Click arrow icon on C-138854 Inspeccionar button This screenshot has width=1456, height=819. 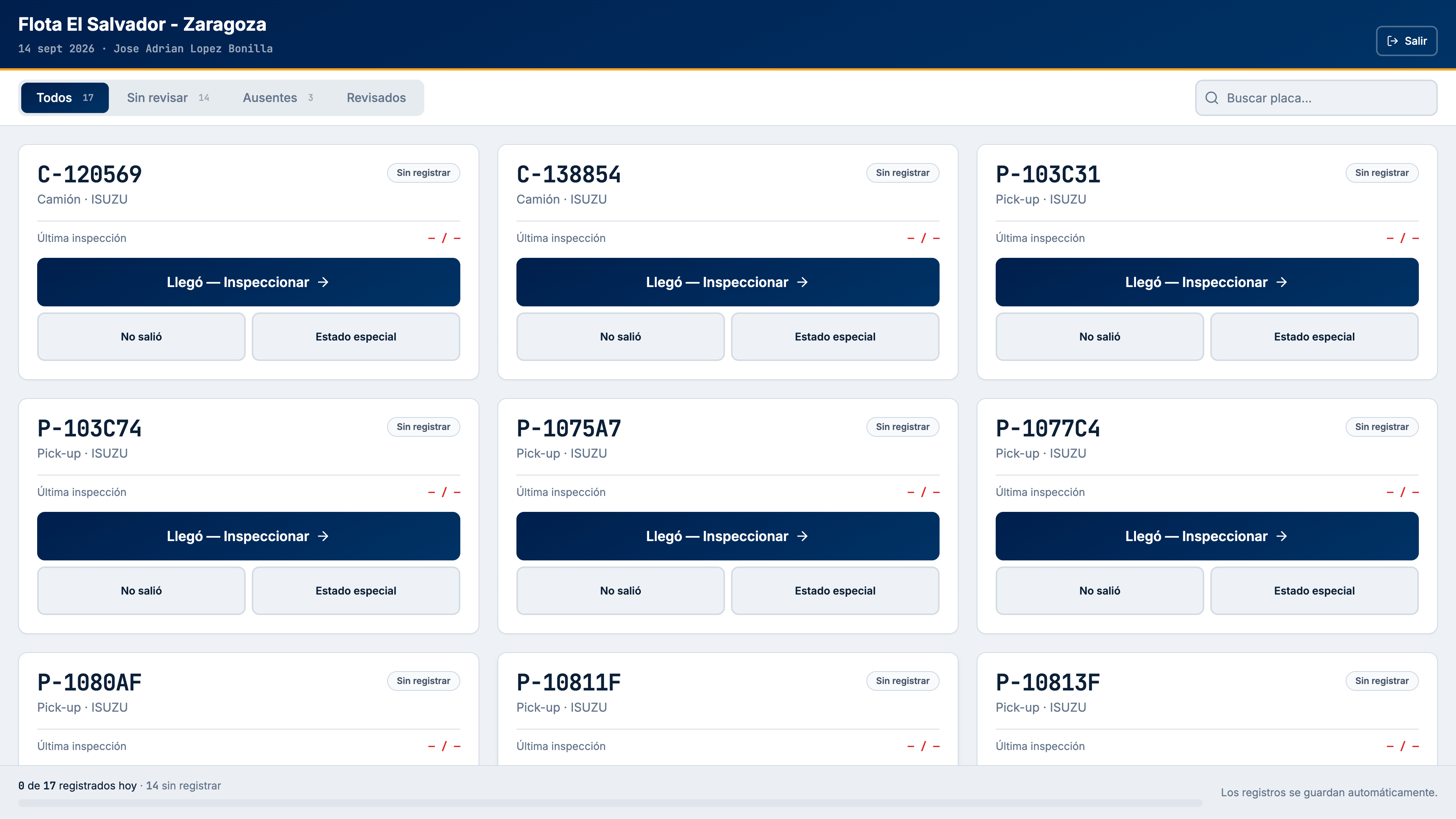pyautogui.click(x=803, y=282)
